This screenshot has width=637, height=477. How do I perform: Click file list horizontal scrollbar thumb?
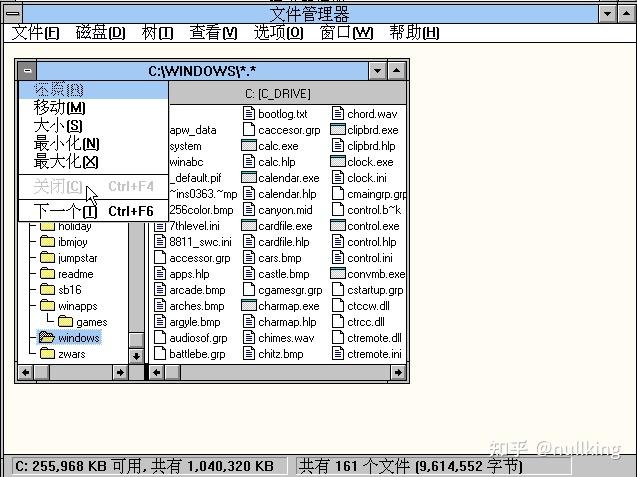click(x=172, y=372)
